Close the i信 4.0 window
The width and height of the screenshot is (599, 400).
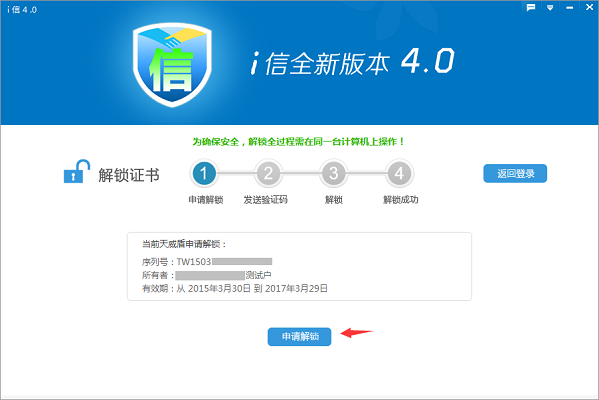589,7
